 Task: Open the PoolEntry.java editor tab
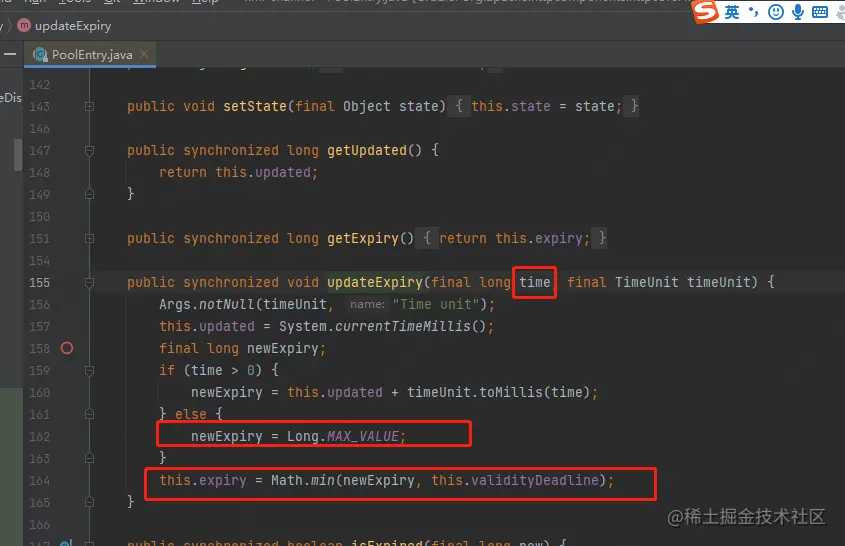[90, 54]
